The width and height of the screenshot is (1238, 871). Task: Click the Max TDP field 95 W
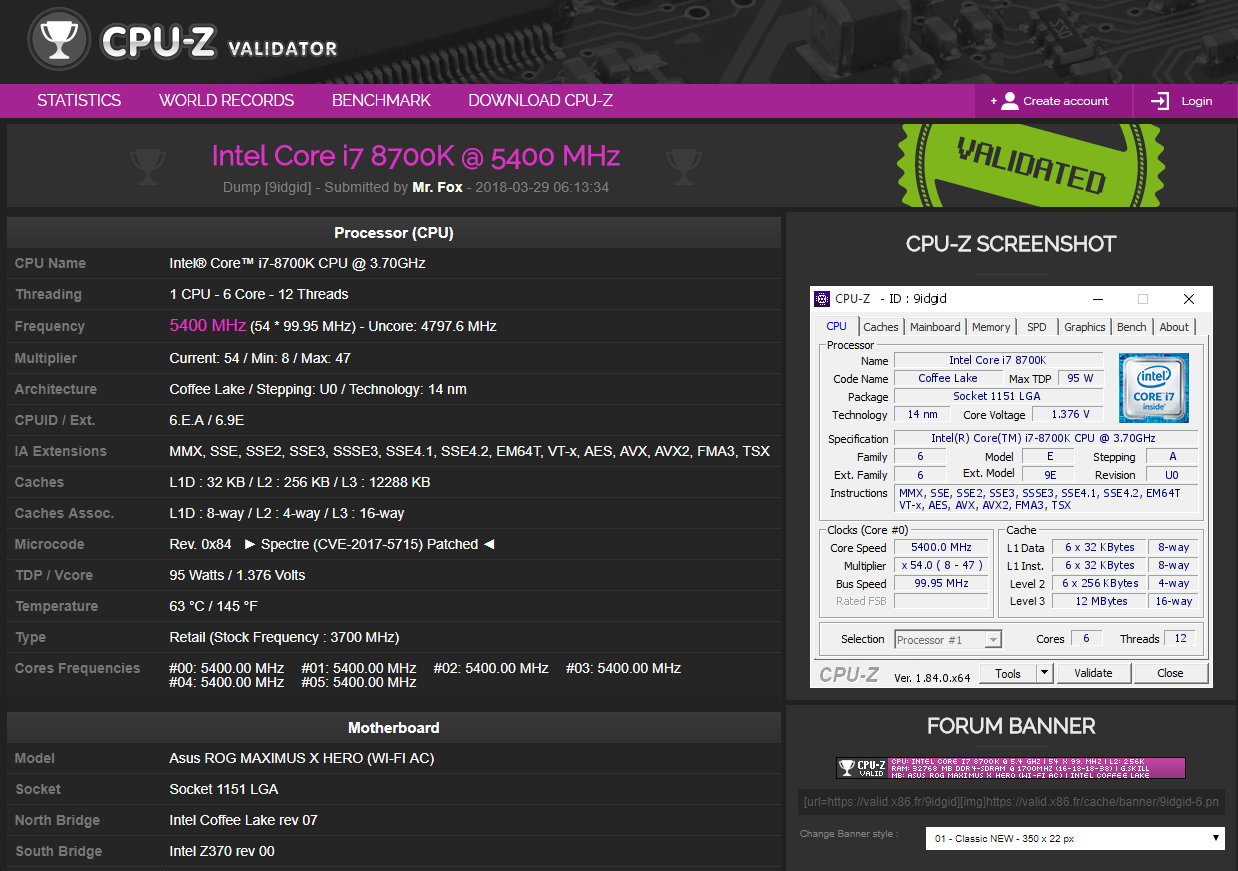pos(1080,378)
